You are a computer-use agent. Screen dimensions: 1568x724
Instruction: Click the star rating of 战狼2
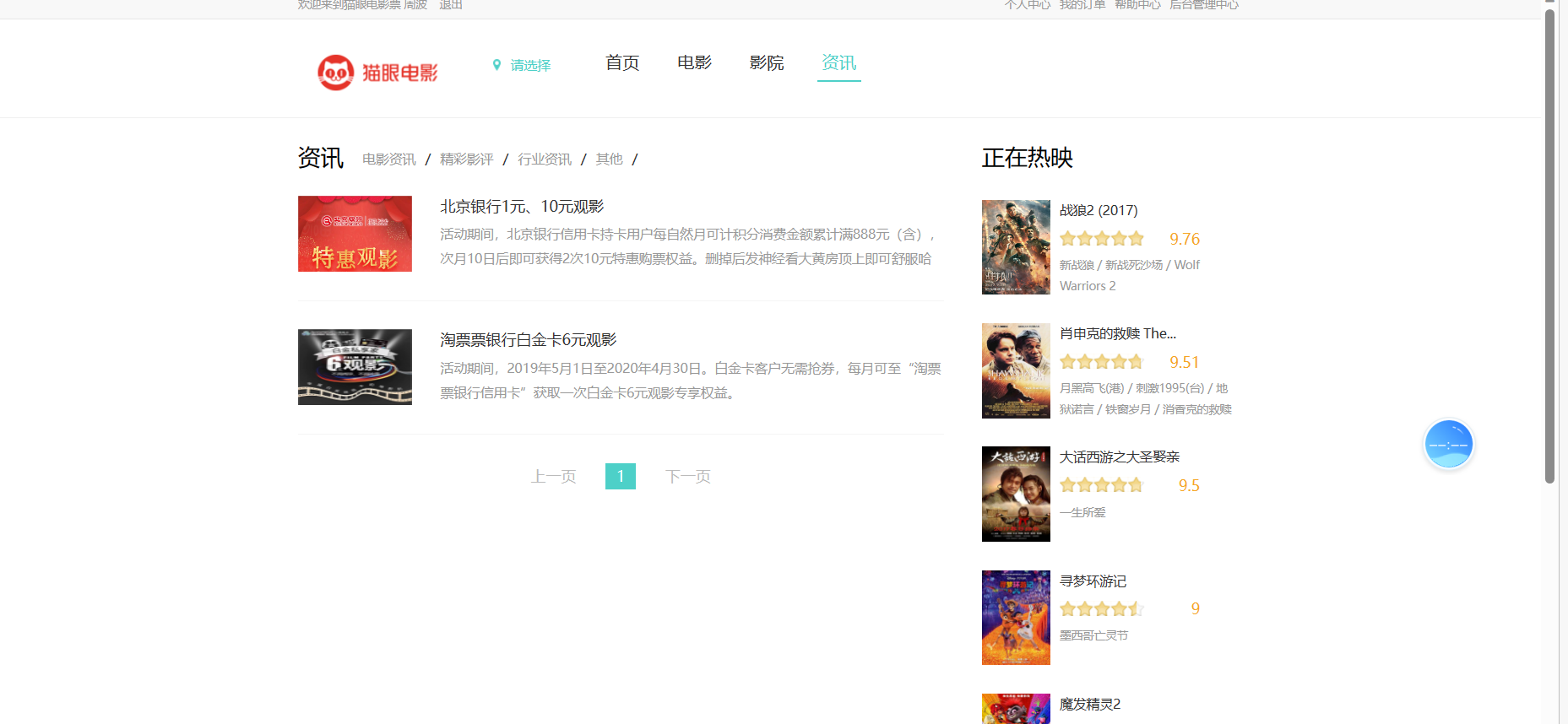(1101, 239)
